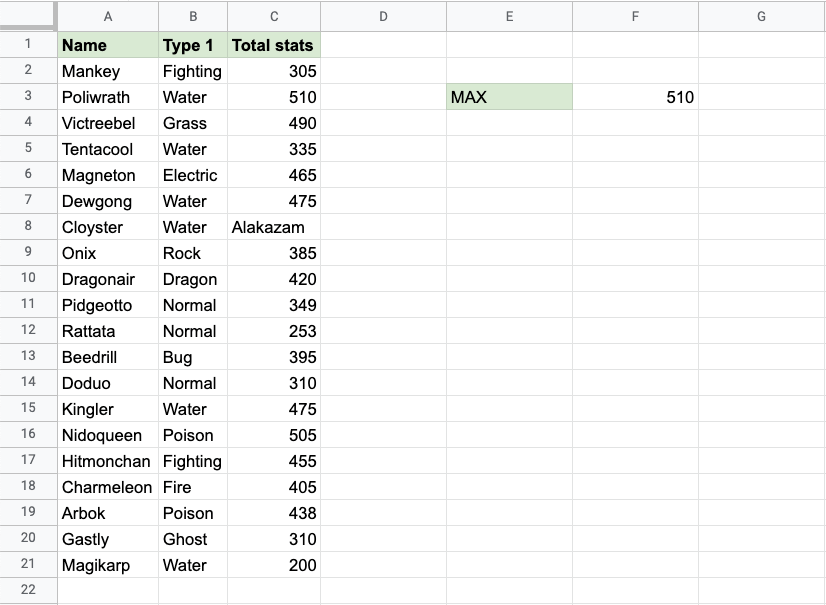Viewport: 826px width, 605px height.
Task: Click the Ghost type cell
Action: (193, 539)
